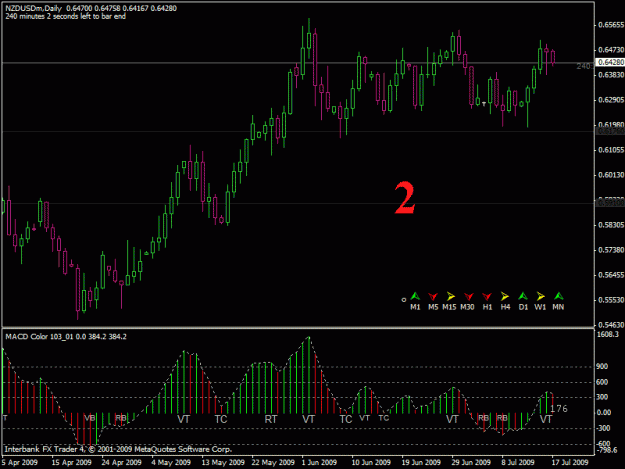Click the red arrow icon above M30
625x469 pixels.
tap(468, 296)
